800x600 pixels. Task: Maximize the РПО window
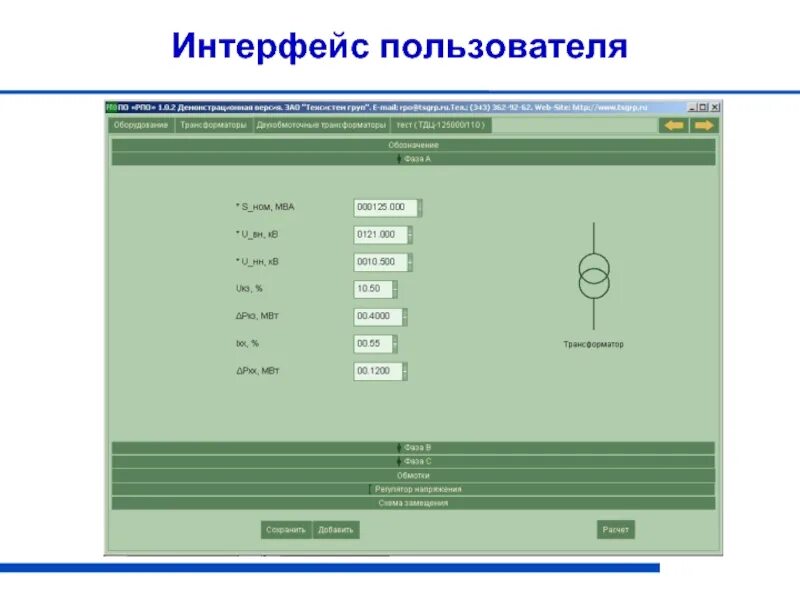click(x=703, y=107)
